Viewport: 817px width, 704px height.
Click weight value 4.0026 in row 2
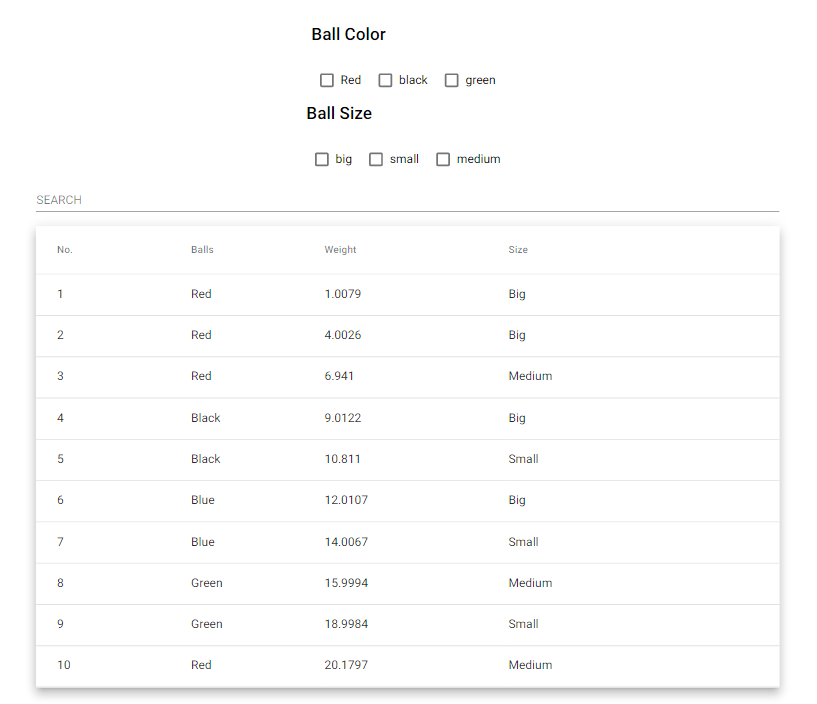click(343, 335)
